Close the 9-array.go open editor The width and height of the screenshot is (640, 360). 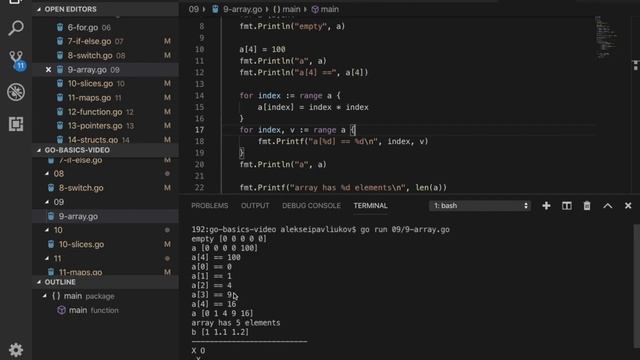point(49,70)
